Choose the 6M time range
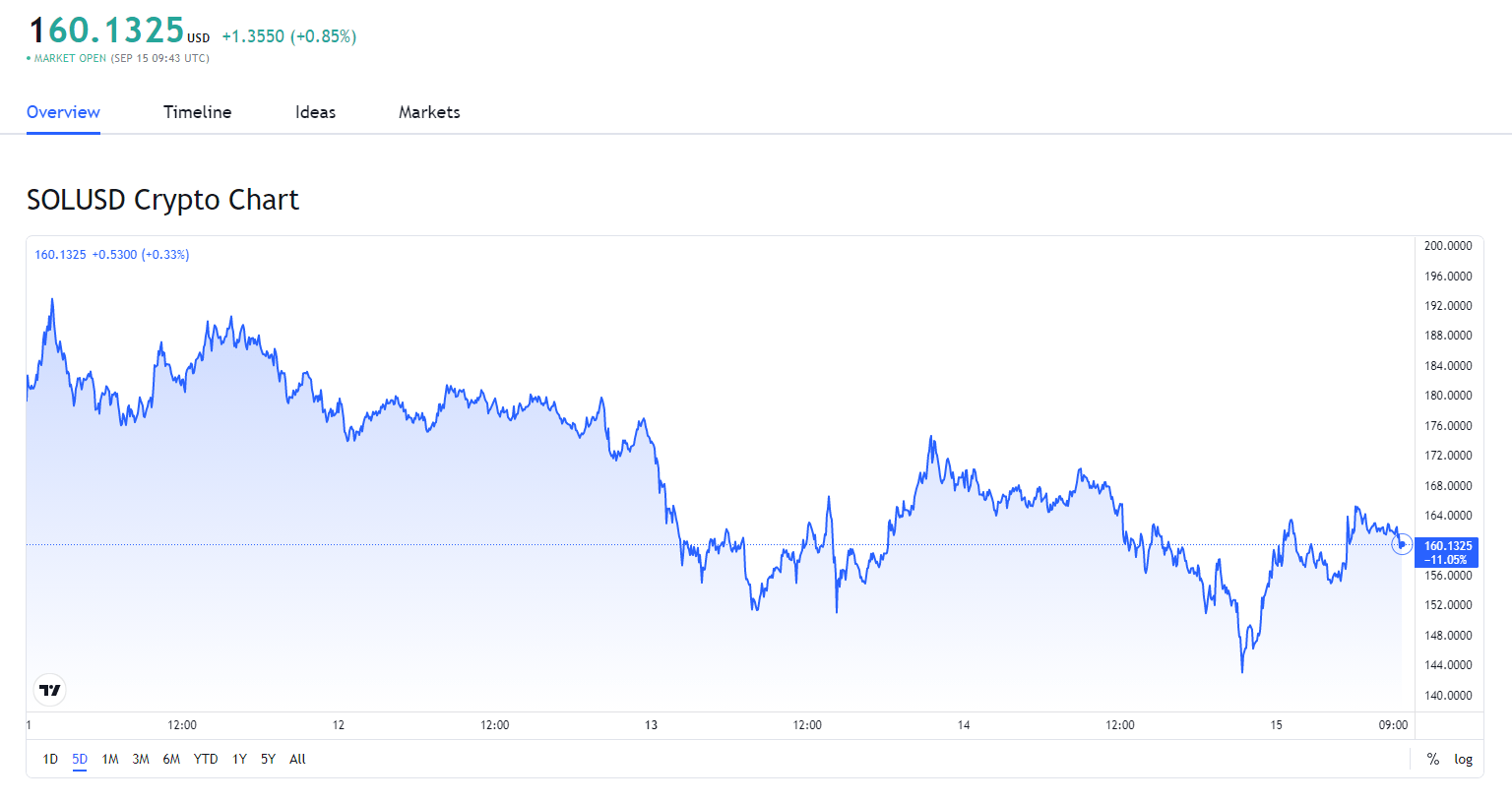 tap(171, 759)
